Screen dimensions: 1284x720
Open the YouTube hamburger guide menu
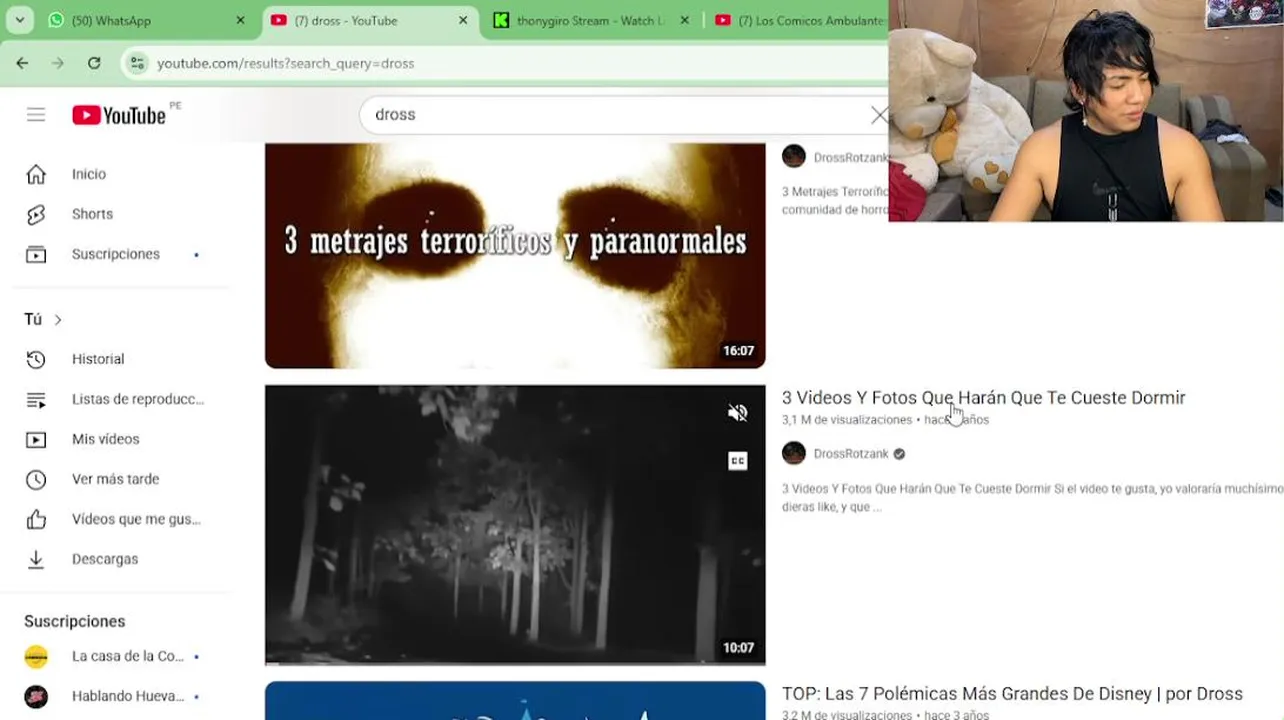click(36, 115)
